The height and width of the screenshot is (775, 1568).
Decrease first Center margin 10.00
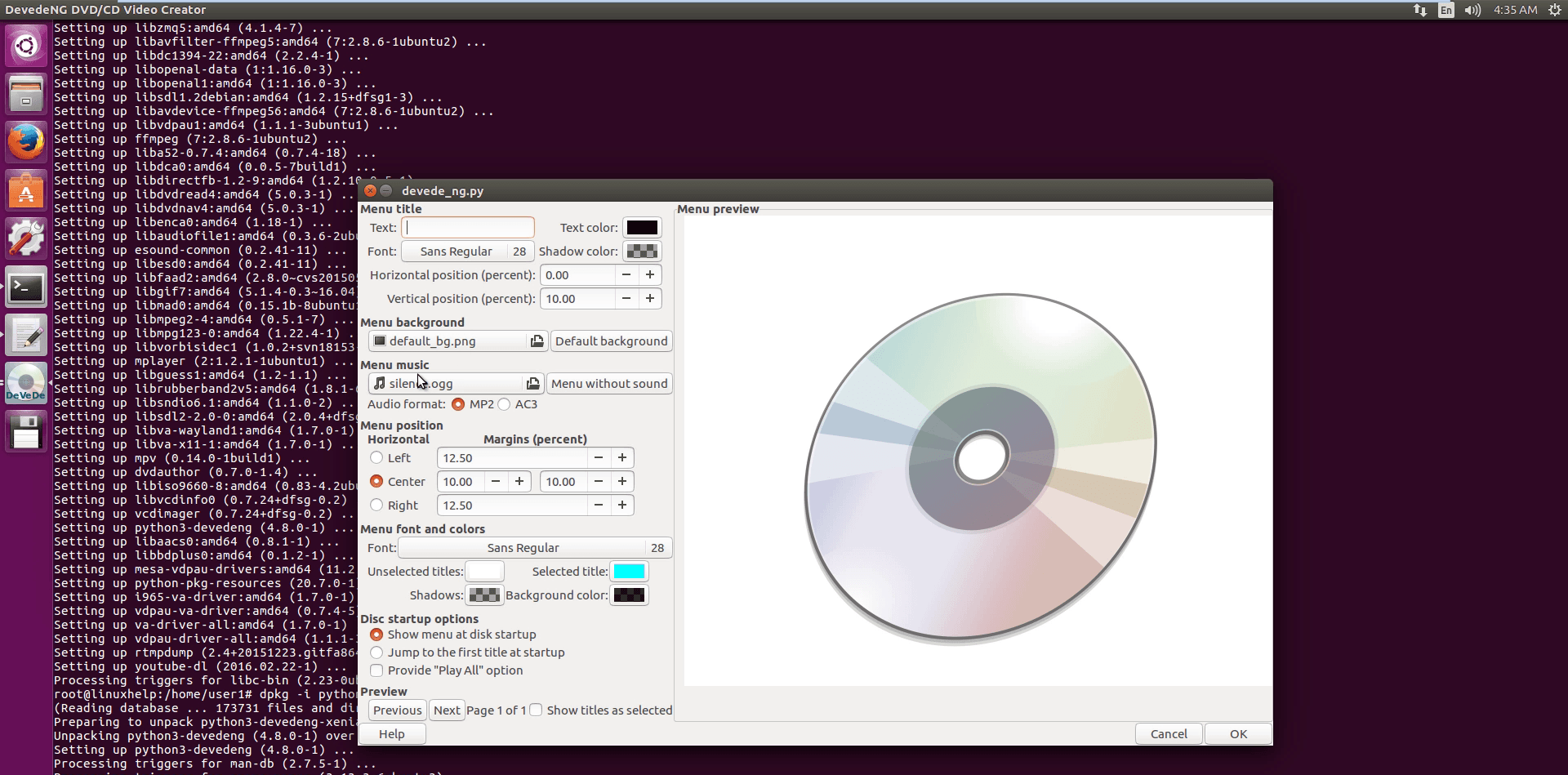496,482
